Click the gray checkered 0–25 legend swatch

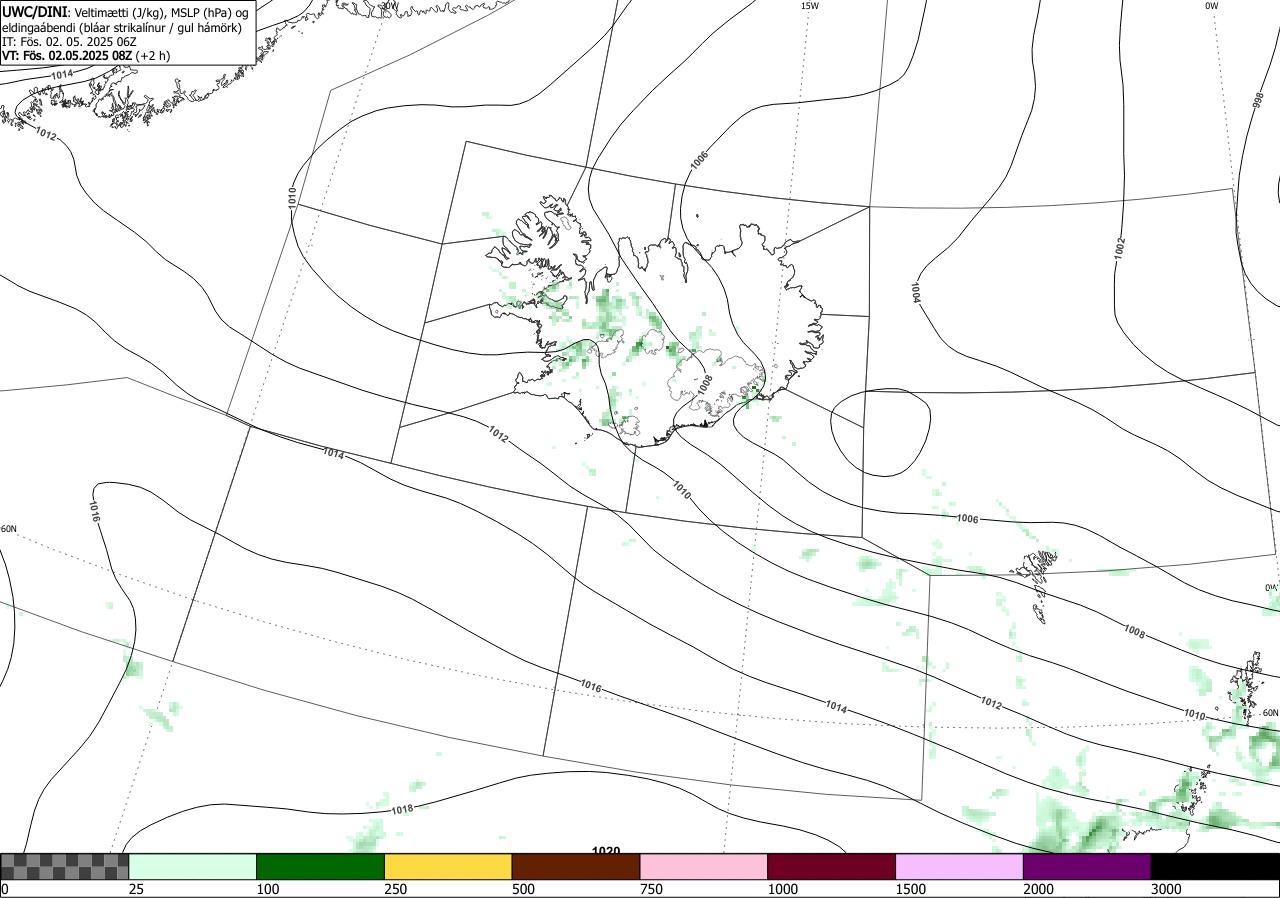click(65, 866)
